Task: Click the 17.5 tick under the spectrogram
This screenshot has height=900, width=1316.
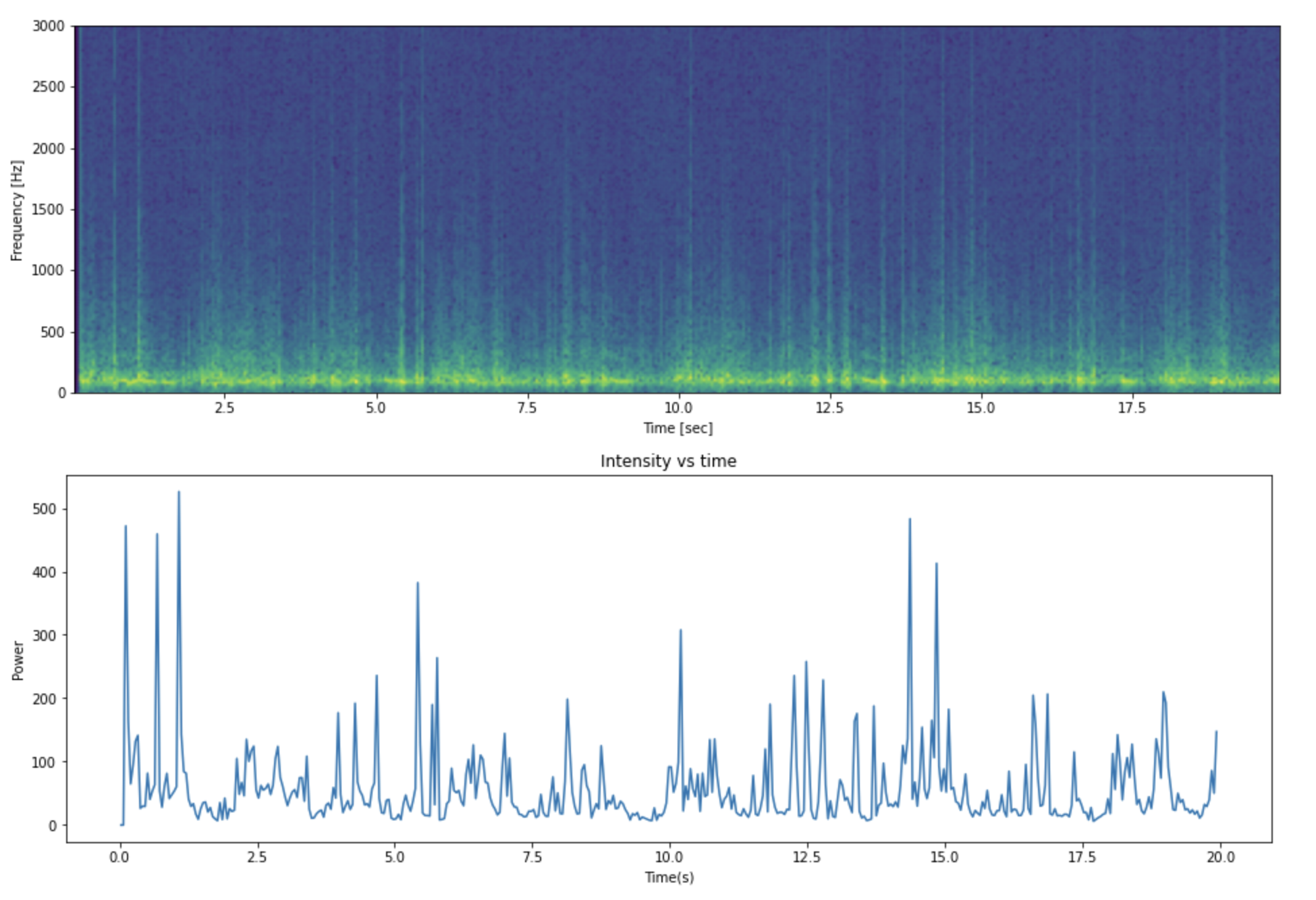Action: point(1131,408)
